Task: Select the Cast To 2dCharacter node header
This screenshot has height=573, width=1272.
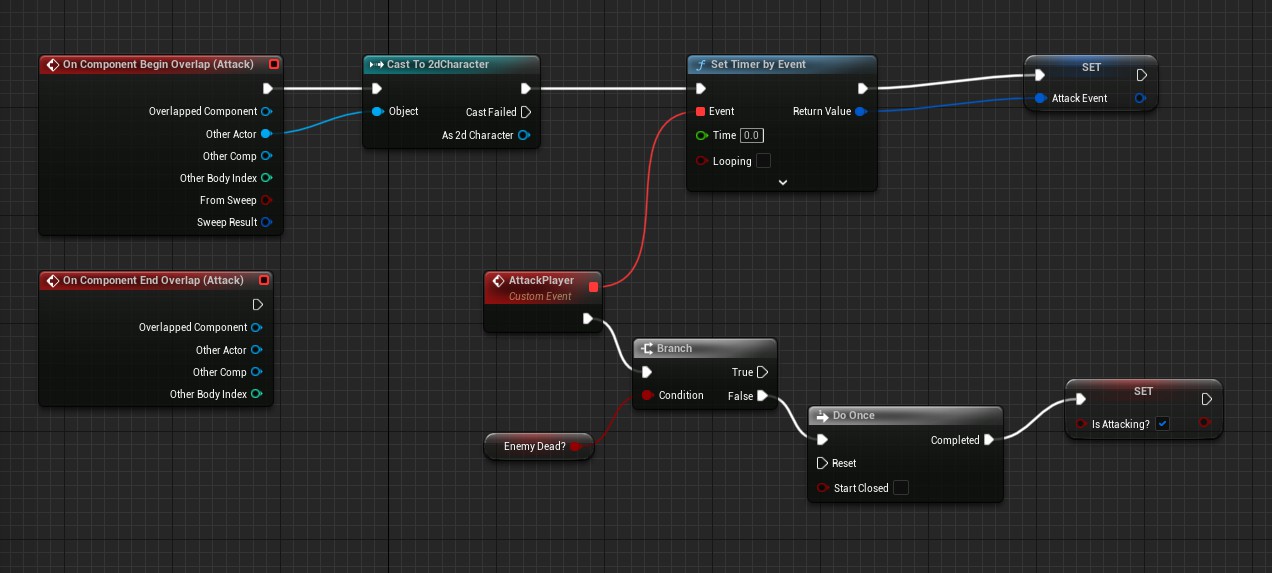Action: coord(450,65)
